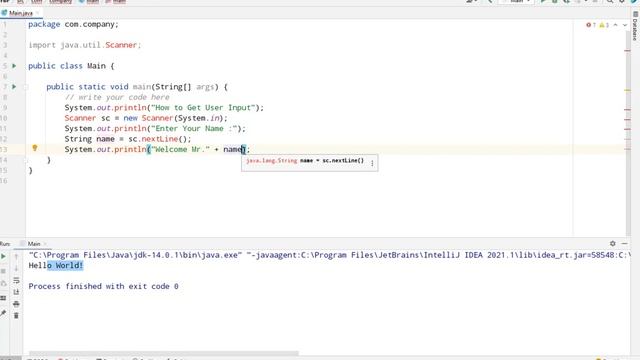This screenshot has height=360, width=640.
Task: Pin the Run tab
Action: (x=4, y=313)
